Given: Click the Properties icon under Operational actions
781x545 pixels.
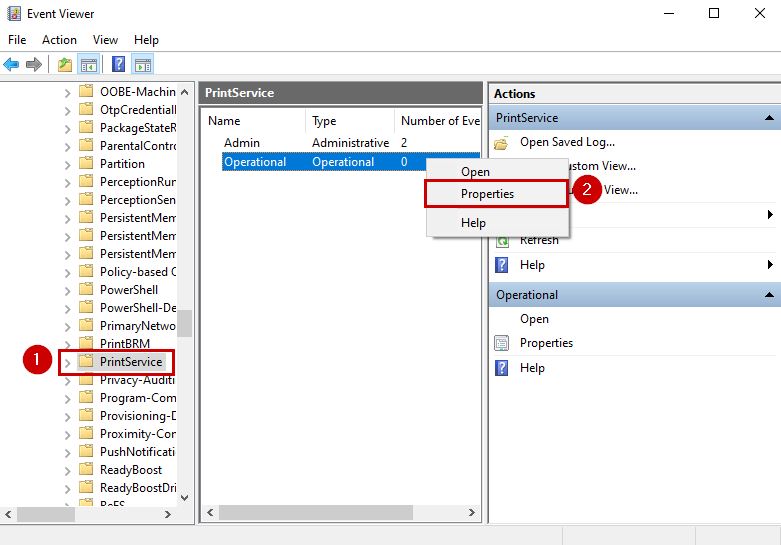Looking at the screenshot, I should click(x=502, y=343).
